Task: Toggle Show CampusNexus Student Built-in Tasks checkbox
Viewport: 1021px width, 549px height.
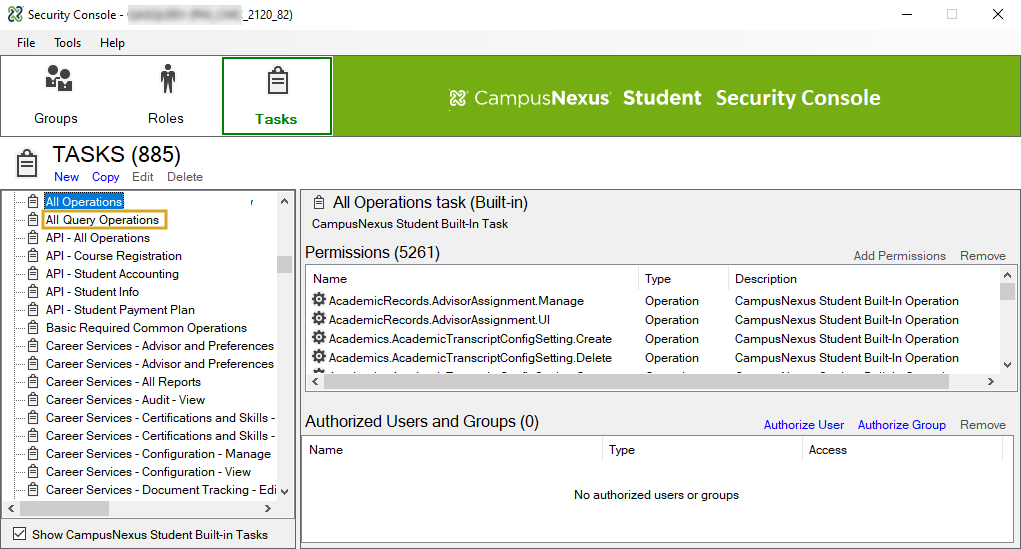Action: pyautogui.click(x=20, y=534)
